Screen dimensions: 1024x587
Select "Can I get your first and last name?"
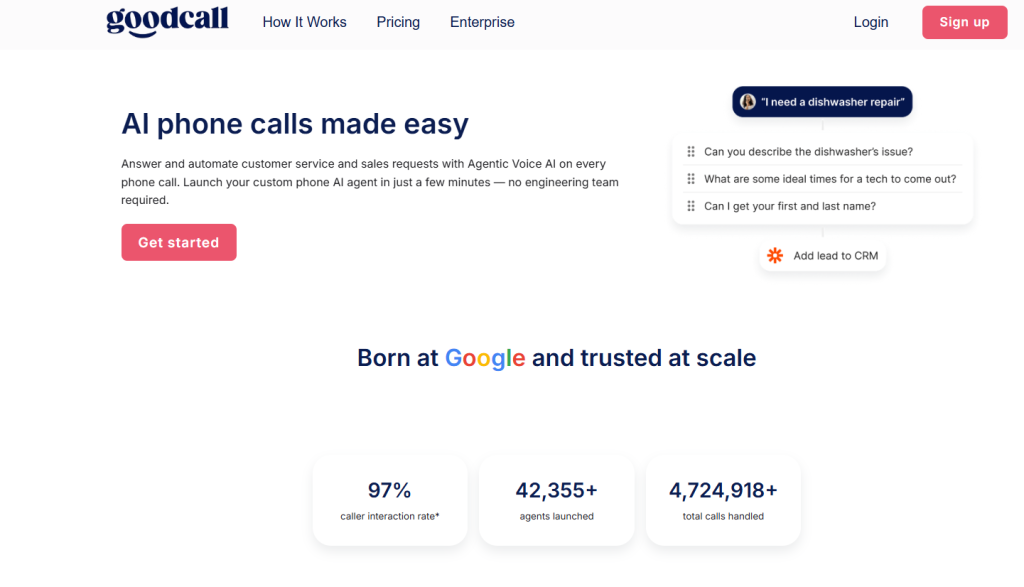[x=790, y=206]
